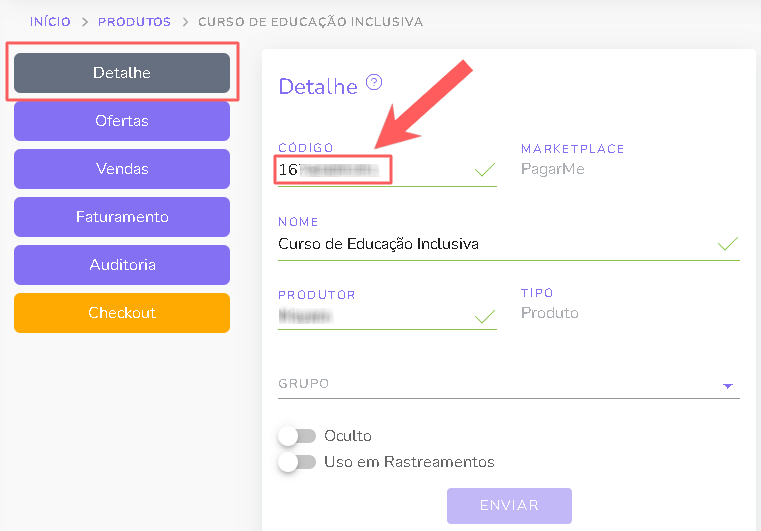Click the chevron after Início breadcrumb
Image resolution: width=761 pixels, height=531 pixels.
(x=85, y=22)
